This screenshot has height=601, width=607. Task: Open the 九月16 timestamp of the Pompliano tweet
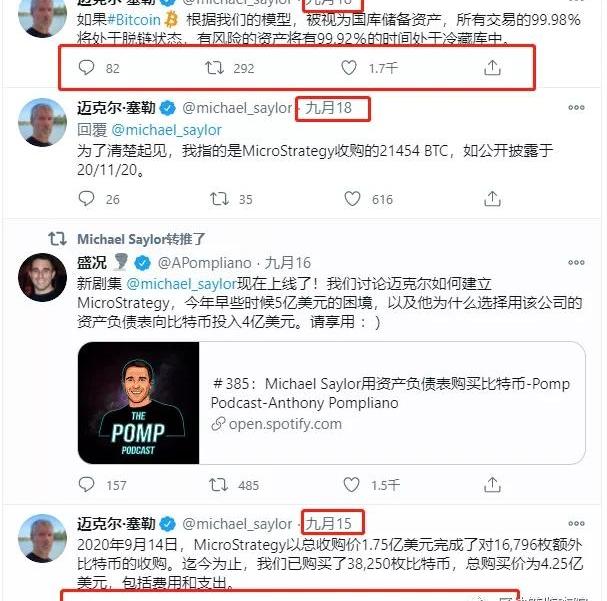click(x=288, y=263)
